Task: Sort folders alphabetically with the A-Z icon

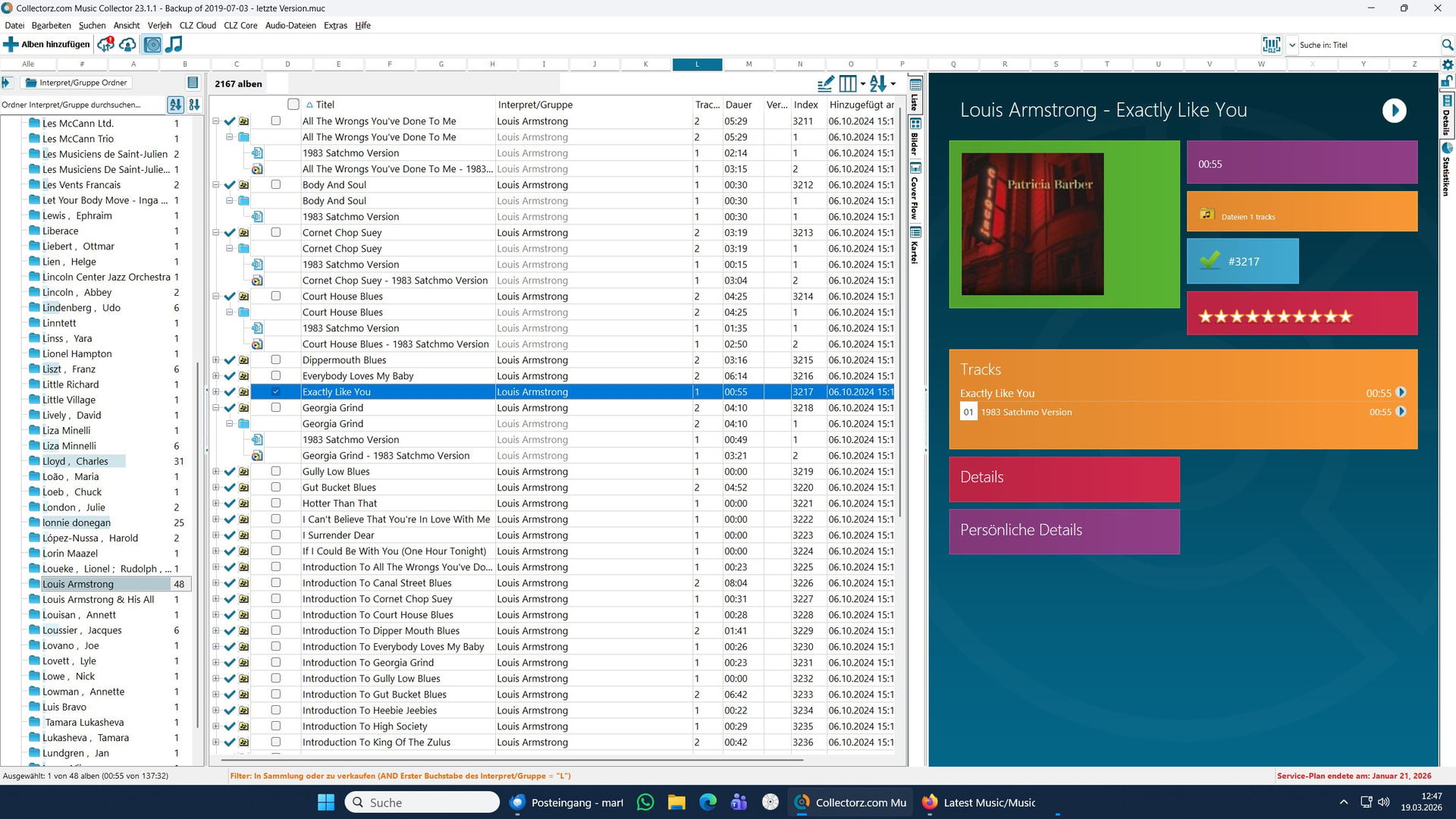Action: pos(176,105)
